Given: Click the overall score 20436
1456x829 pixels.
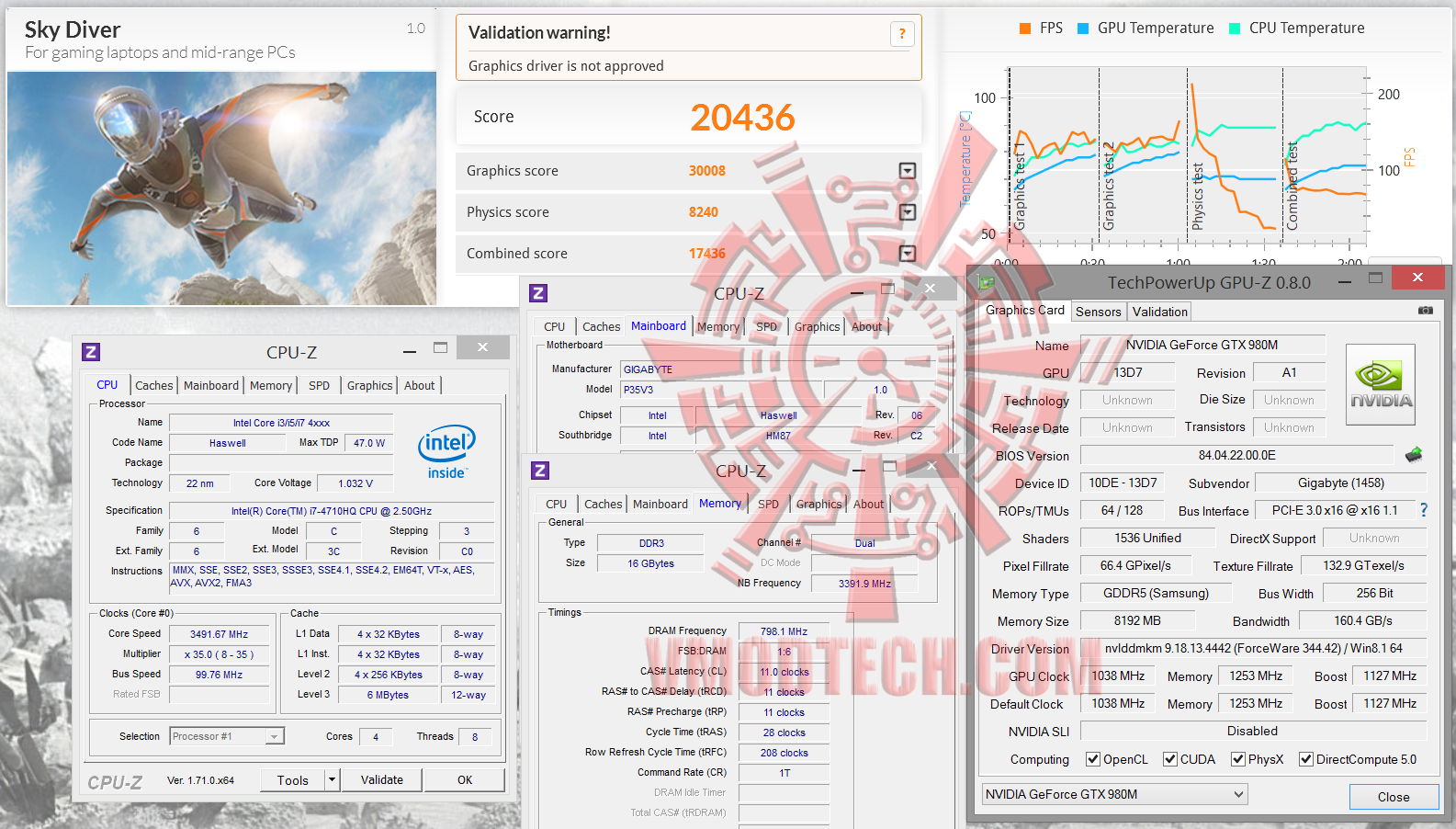Looking at the screenshot, I should pyautogui.click(x=742, y=118).
